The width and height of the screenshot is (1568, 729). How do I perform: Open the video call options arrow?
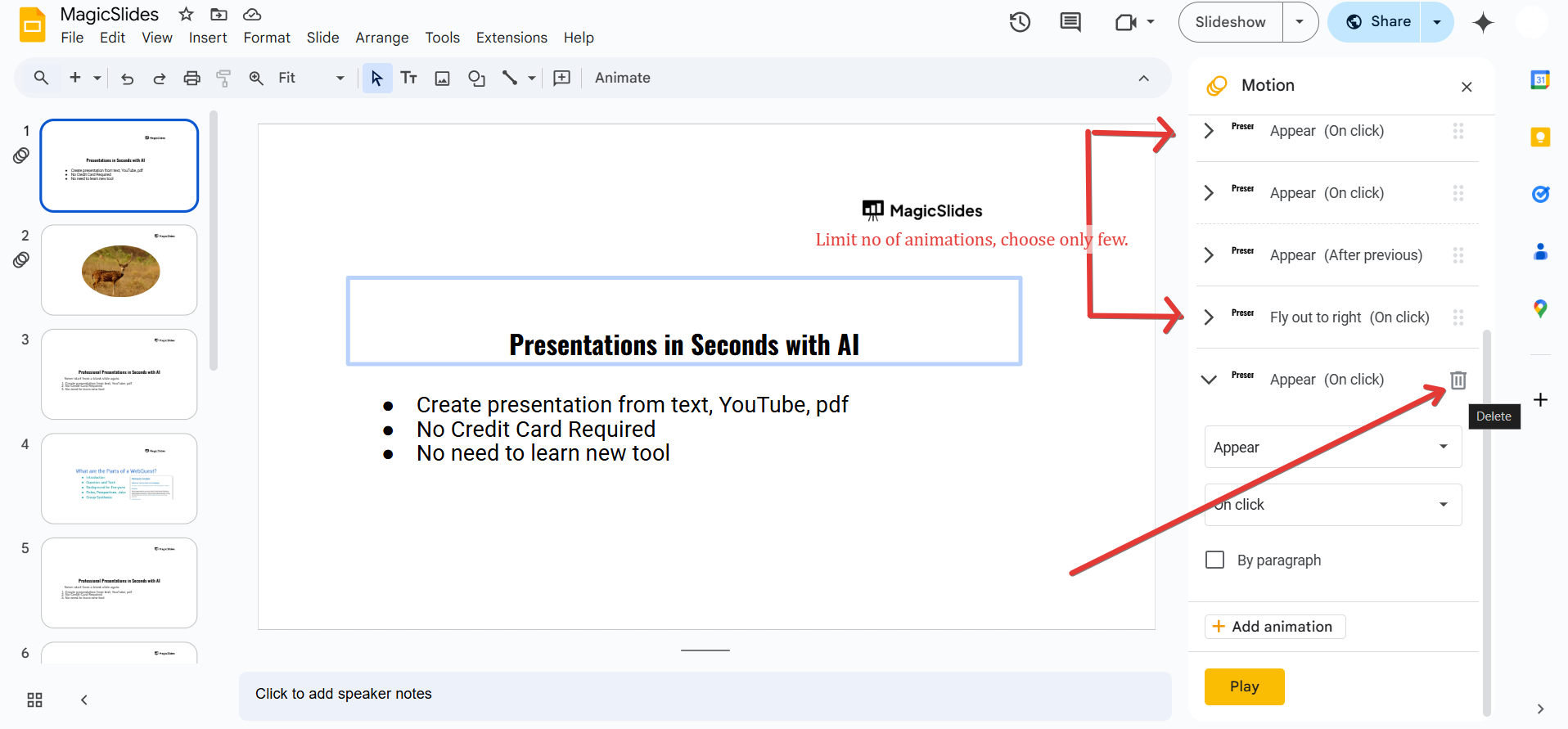pyautogui.click(x=1151, y=22)
